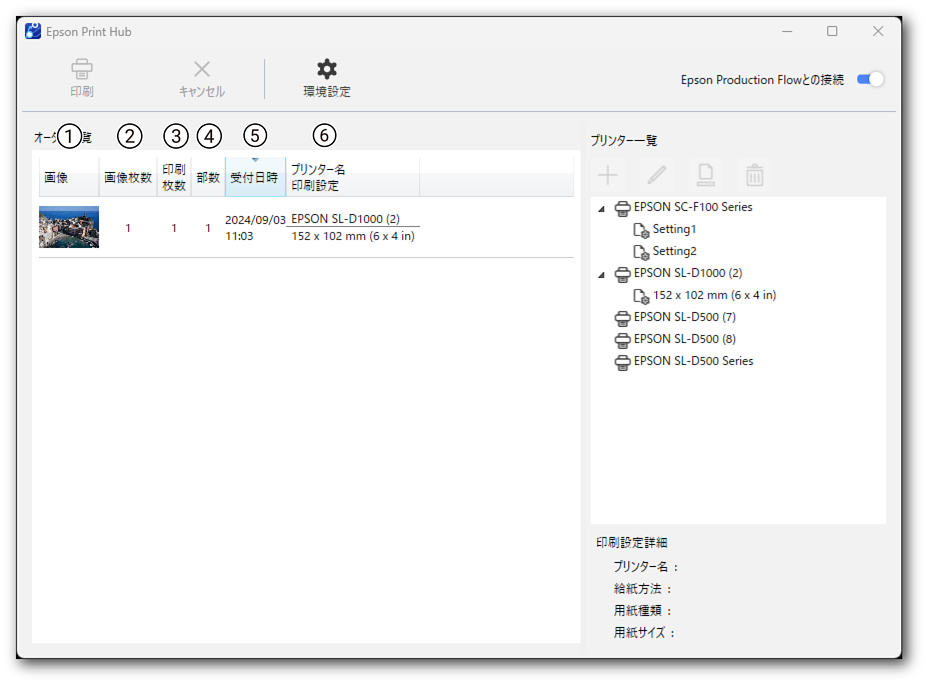Select the EPSON SL-D500 (7) printer

(x=684, y=317)
